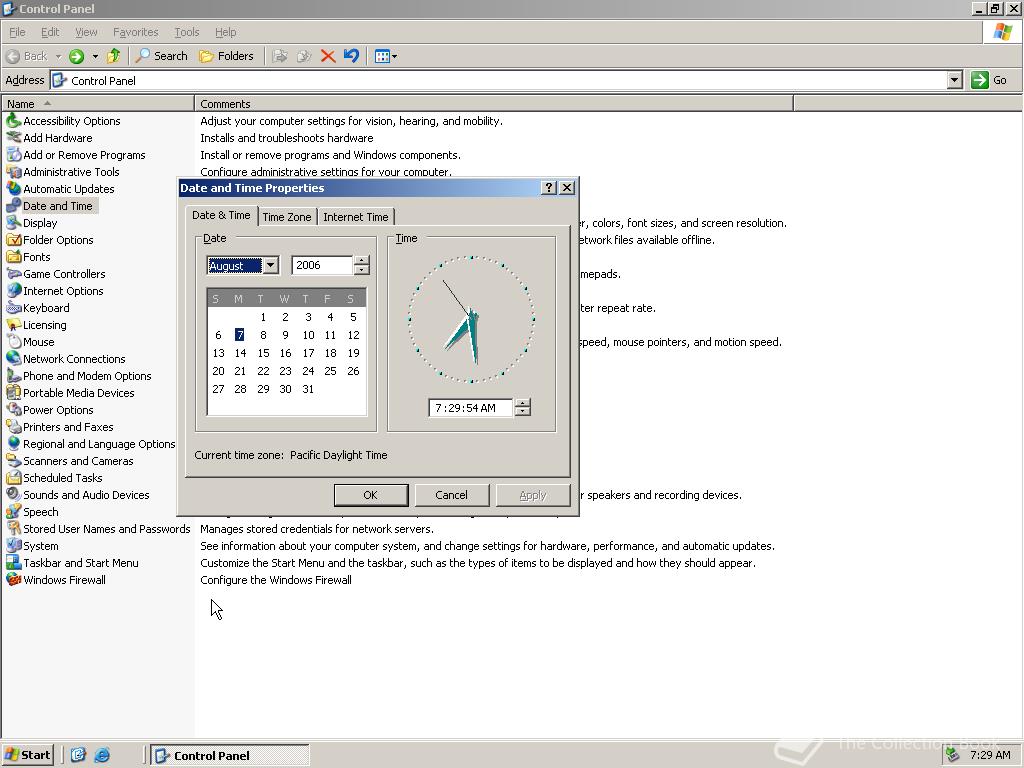
Task: Select the Date & Time tab
Action: [221, 215]
